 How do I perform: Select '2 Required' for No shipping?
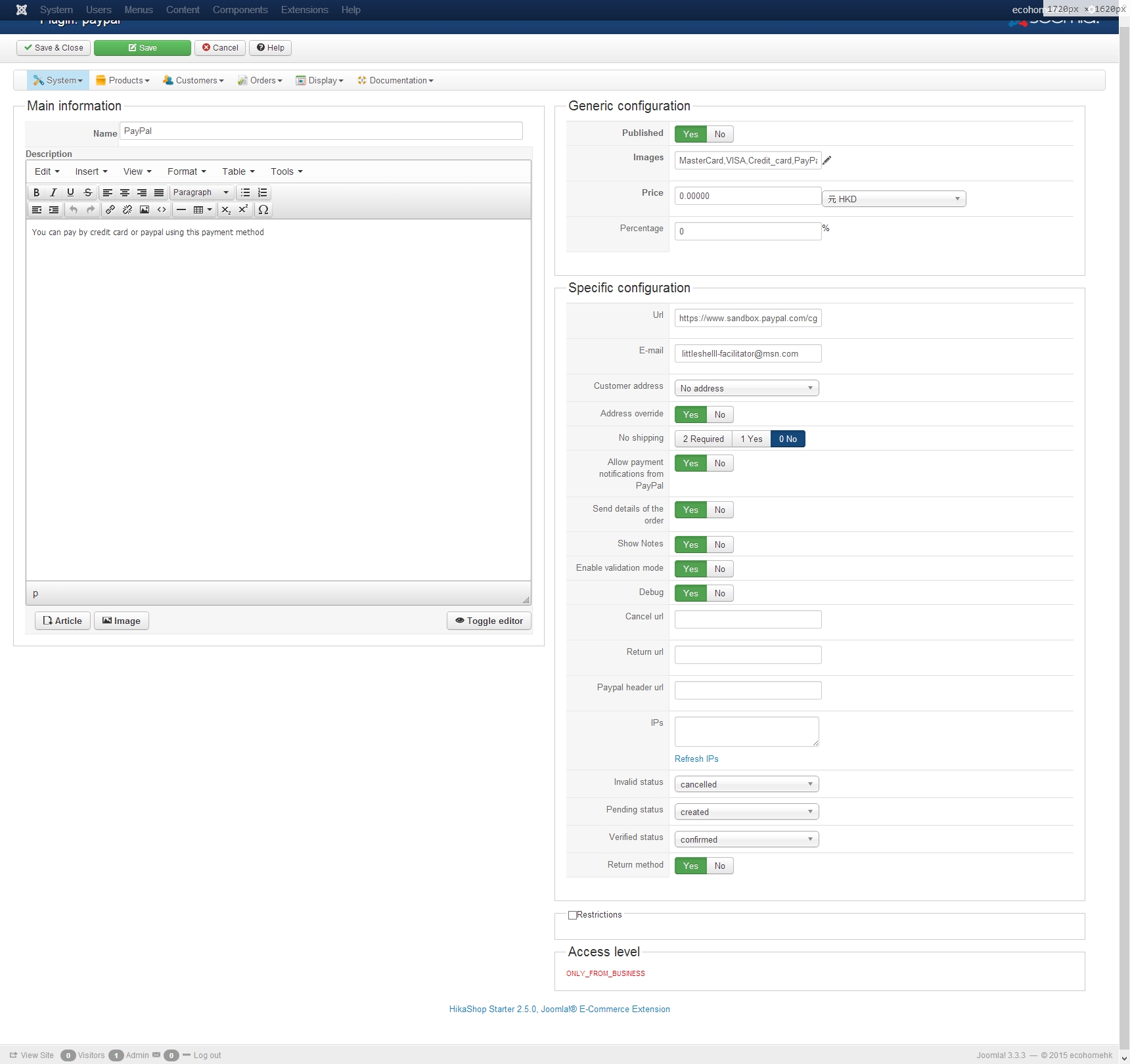coord(704,439)
